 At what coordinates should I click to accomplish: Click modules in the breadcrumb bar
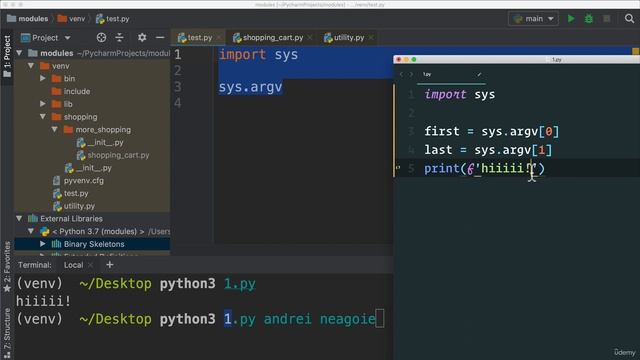click(x=27, y=19)
